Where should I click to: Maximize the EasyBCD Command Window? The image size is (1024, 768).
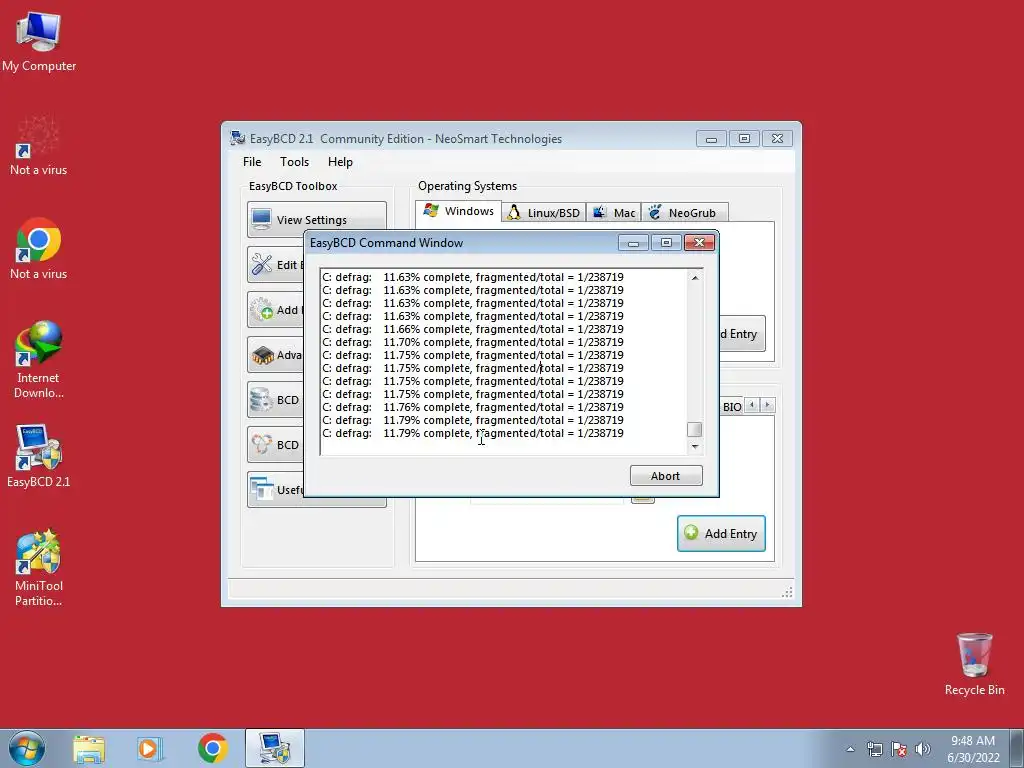(x=666, y=243)
